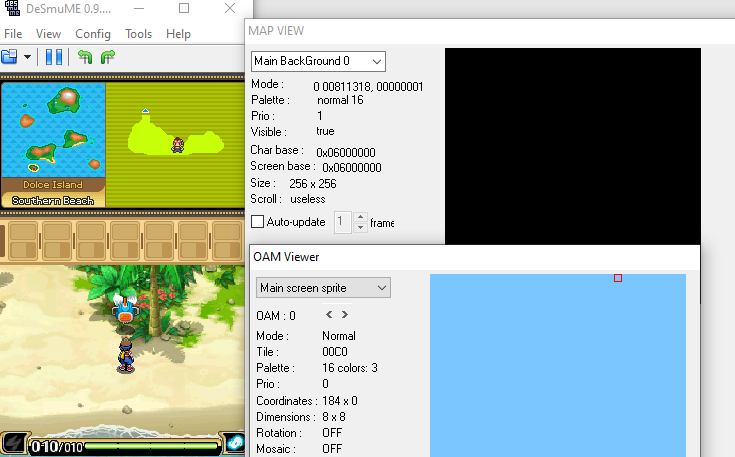Screen dimensions: 735x457
Task: Click the frame count input field
Action: 342,222
